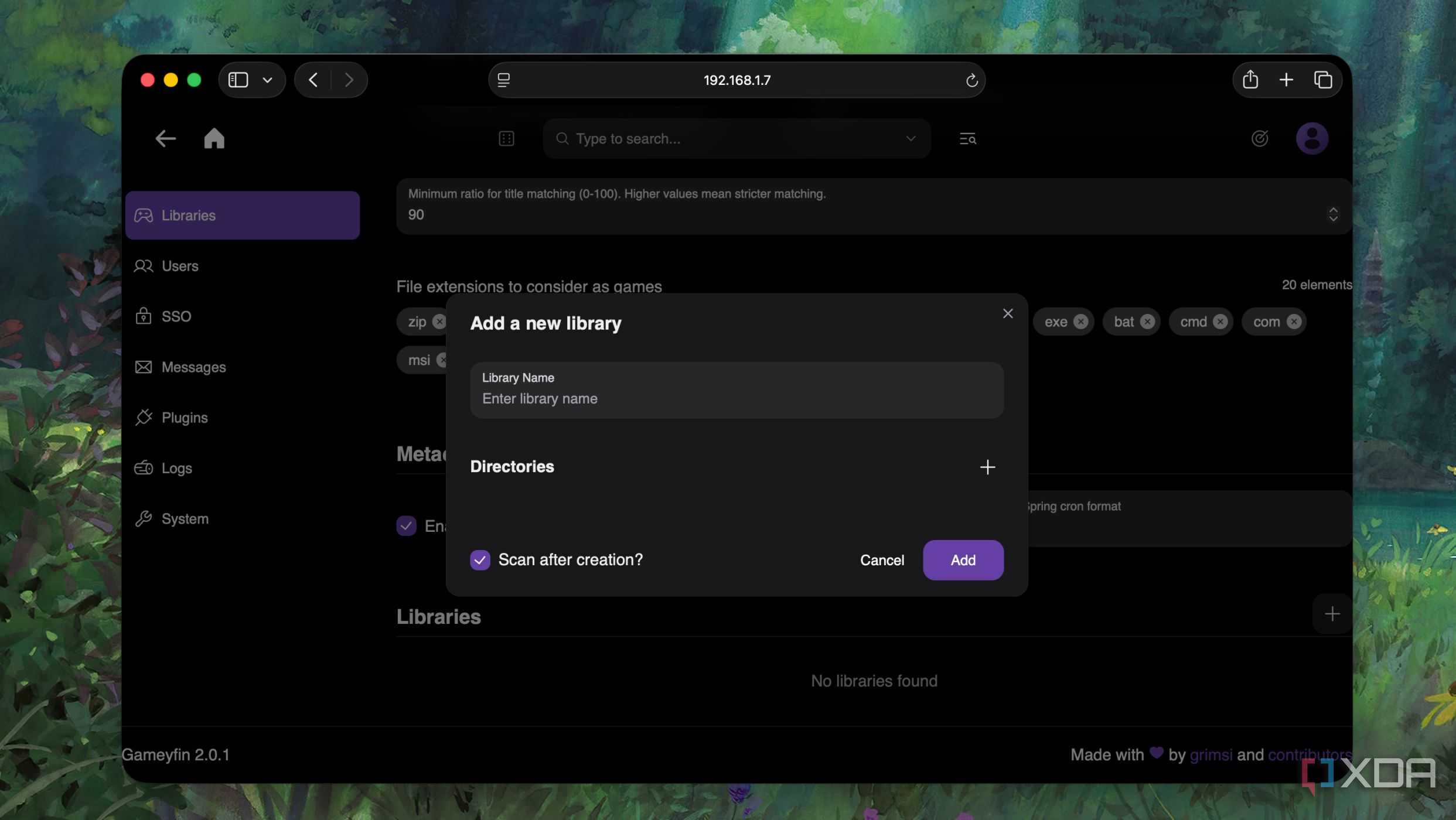The height and width of the screenshot is (820, 1456).
Task: Open the Libraries admin section
Action: point(242,216)
